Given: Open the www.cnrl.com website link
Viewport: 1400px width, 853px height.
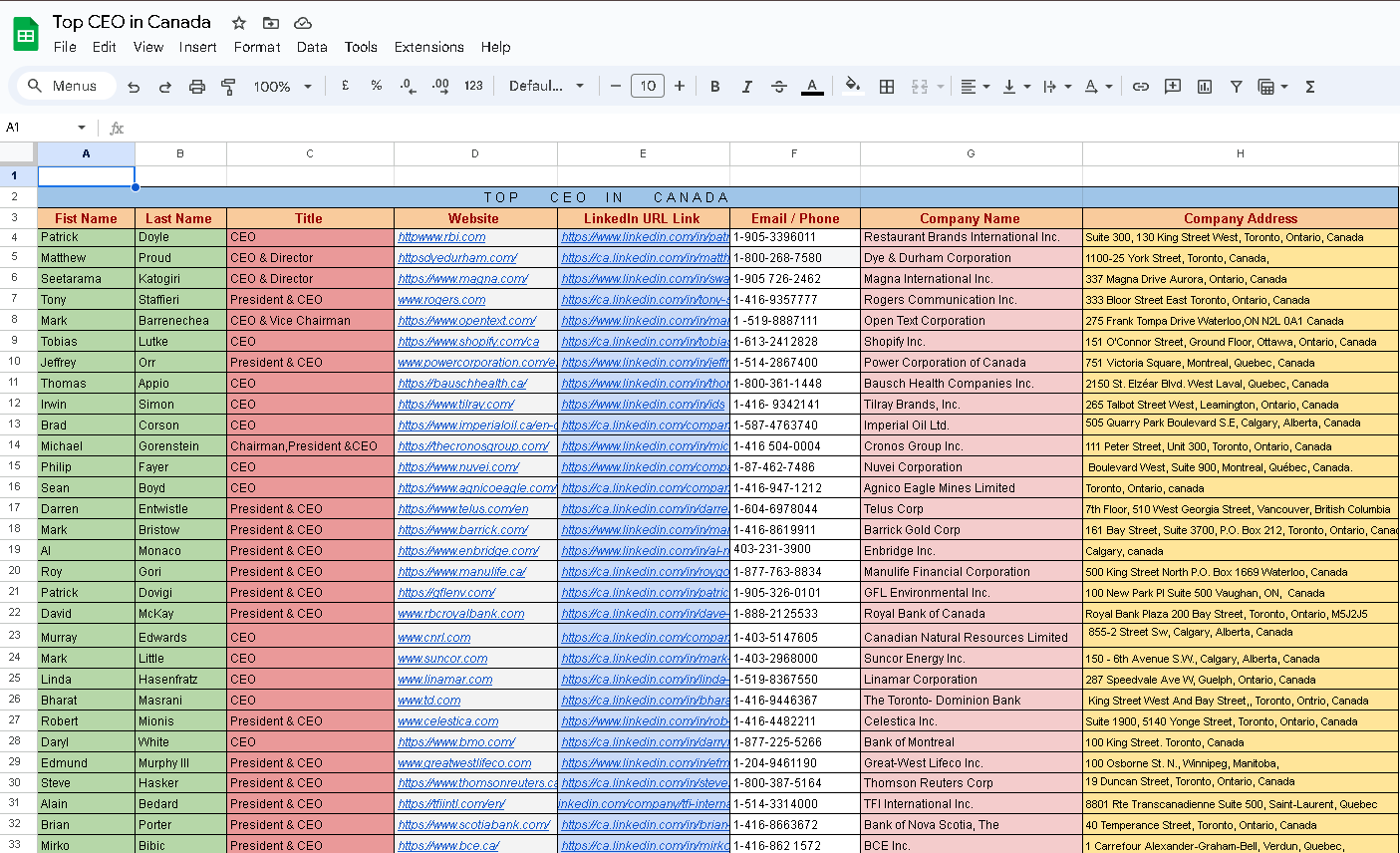Looking at the screenshot, I should (x=433, y=638).
